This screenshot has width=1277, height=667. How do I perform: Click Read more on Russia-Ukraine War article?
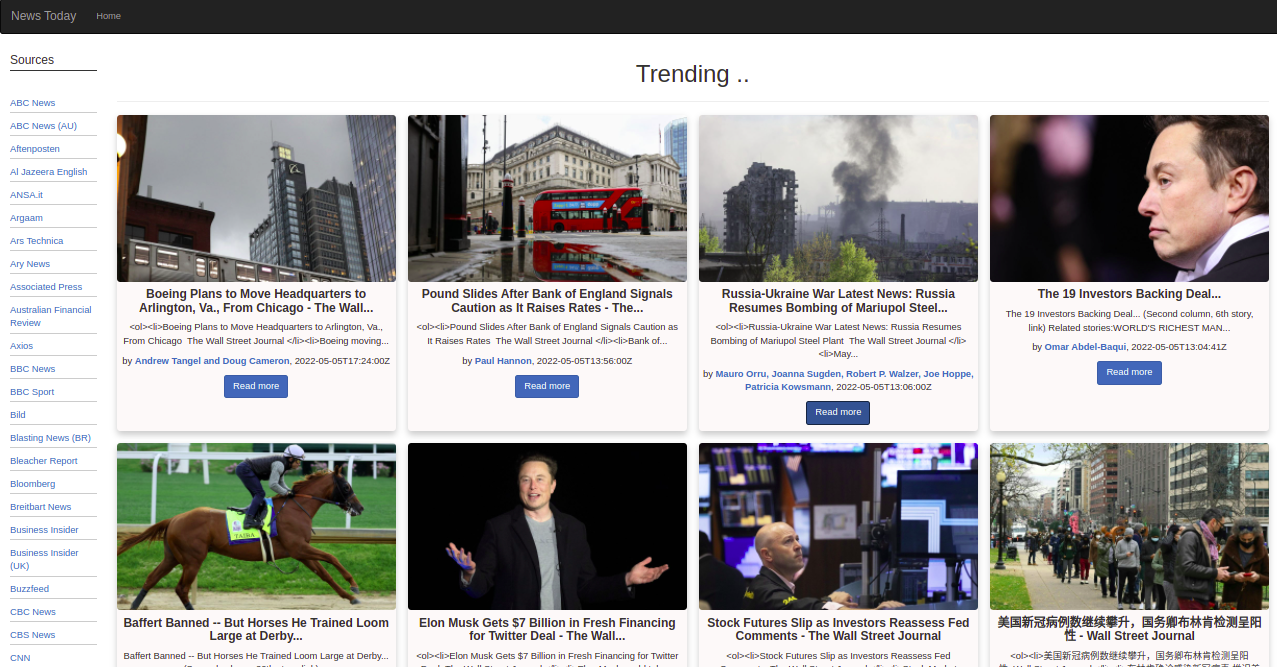[x=838, y=412]
